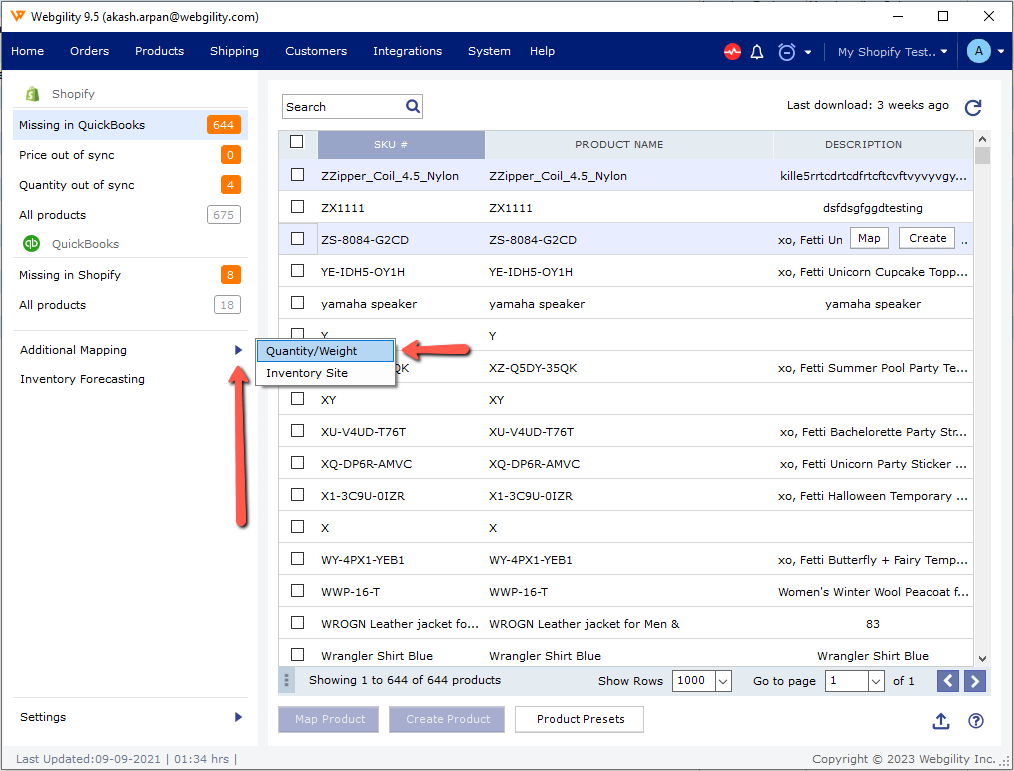Click the footer three-dot options handle
This screenshot has height=771, width=1014.
click(286, 680)
